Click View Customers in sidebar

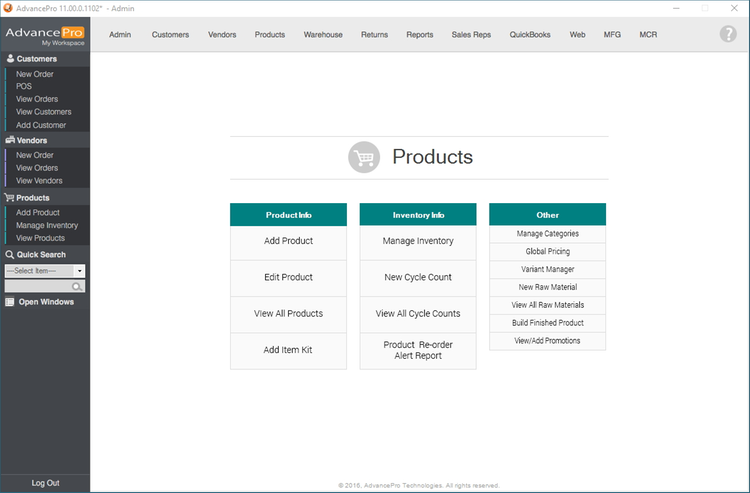click(x=44, y=112)
